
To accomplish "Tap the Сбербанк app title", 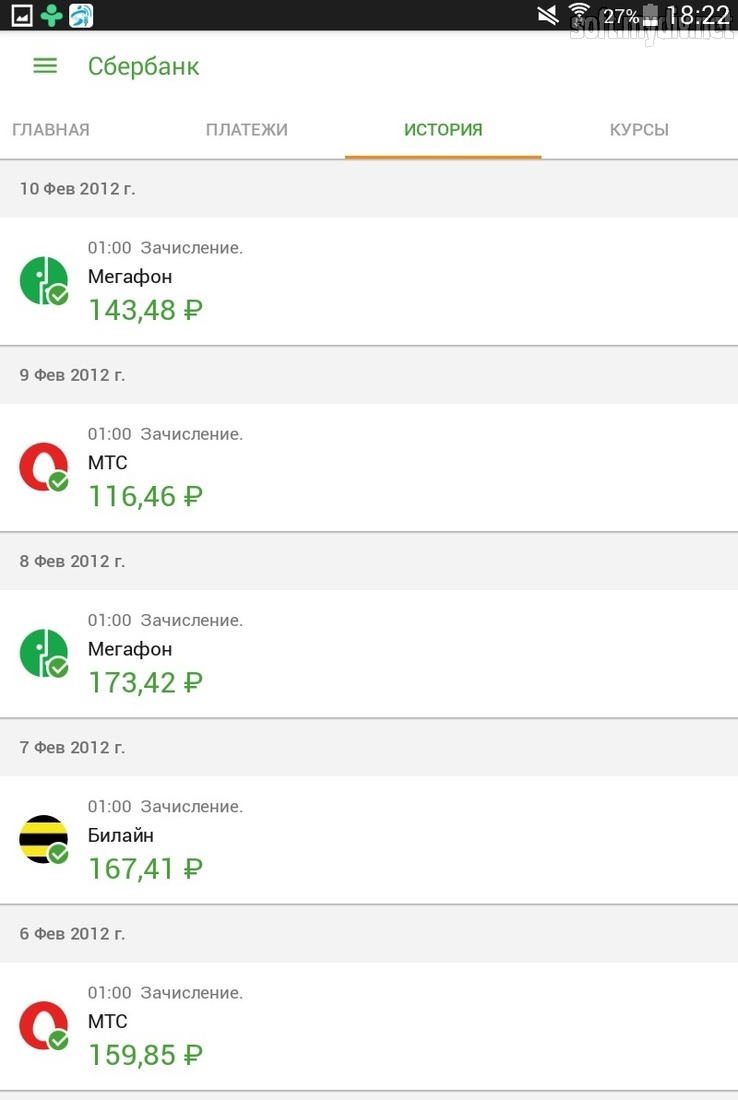I will (x=143, y=66).
